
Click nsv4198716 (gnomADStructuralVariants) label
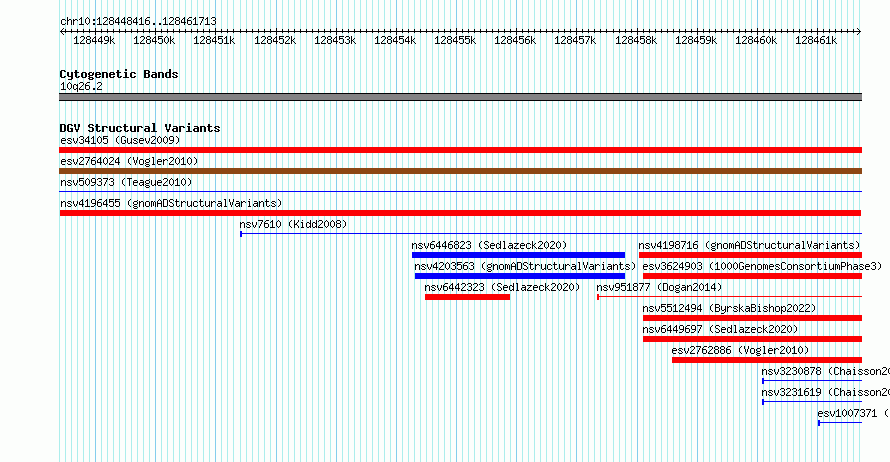749,245
